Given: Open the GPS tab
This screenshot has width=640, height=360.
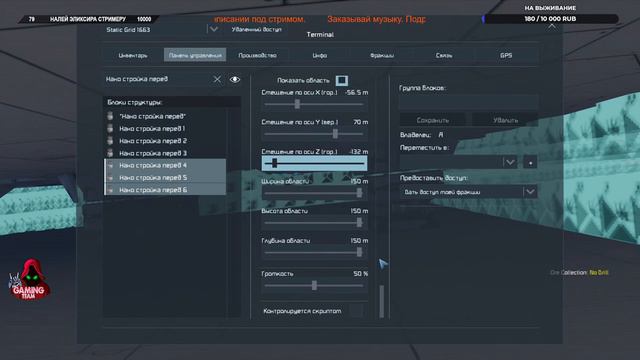Looking at the screenshot, I should (506, 55).
